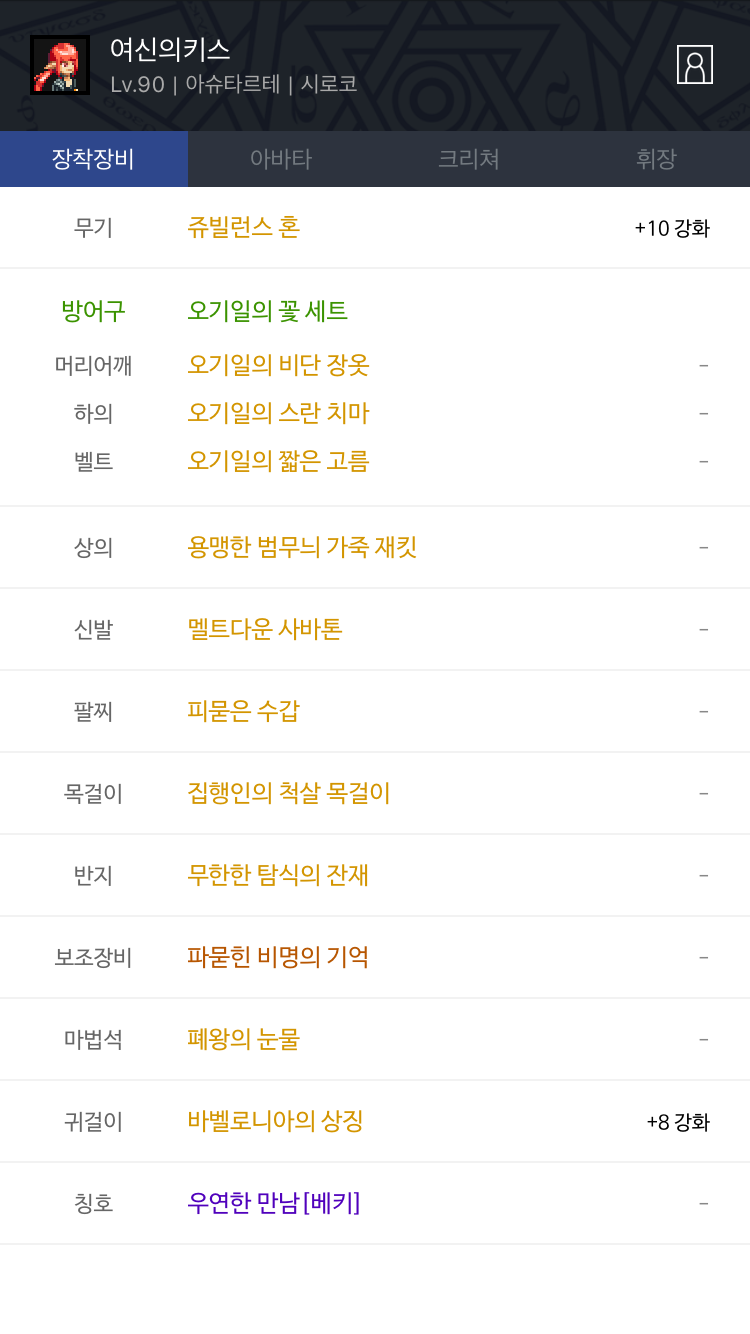This screenshot has width=750, height=1334.
Task: Click the profile icon in header
Action: [x=694, y=65]
